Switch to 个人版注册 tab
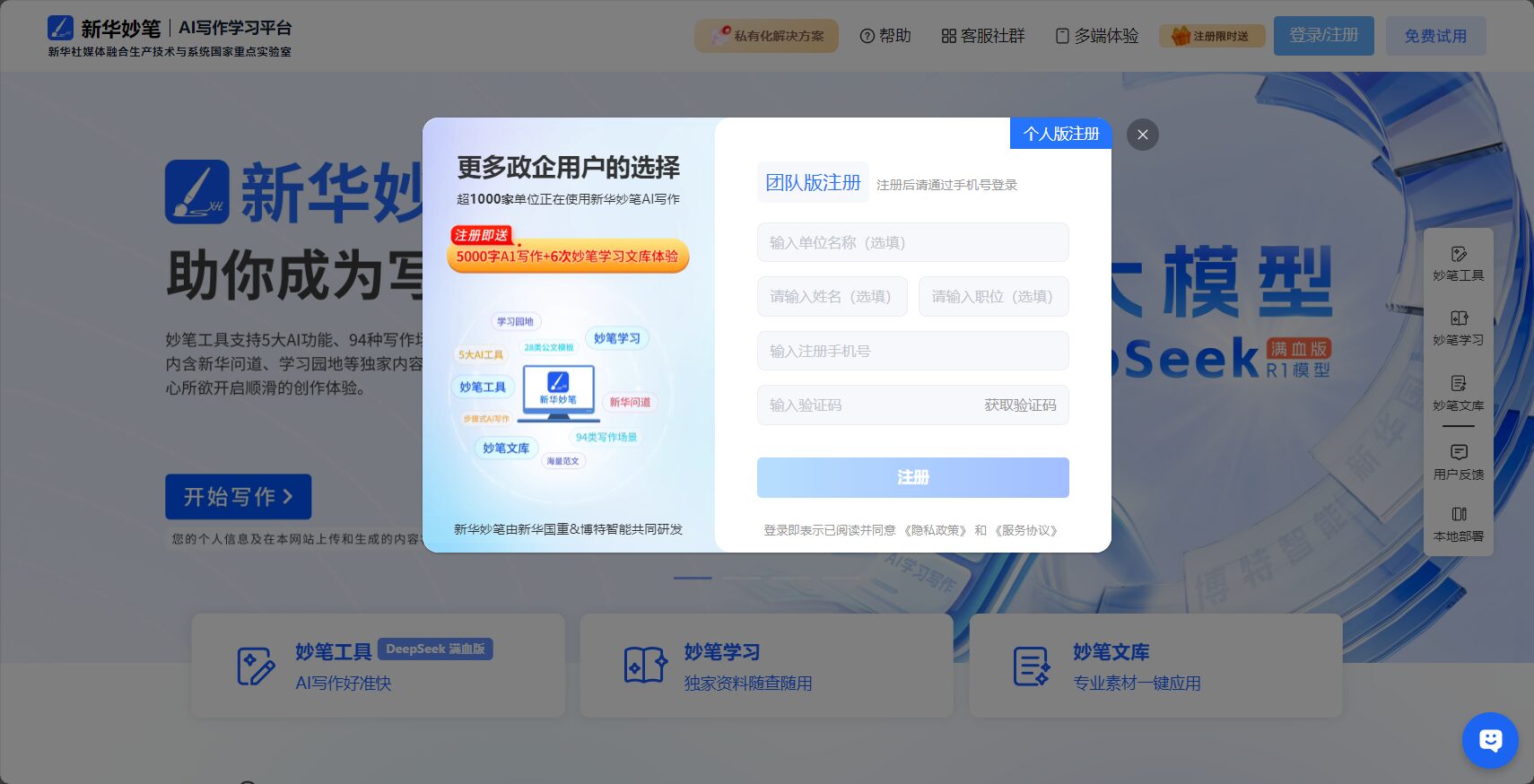1534x784 pixels. point(1060,134)
